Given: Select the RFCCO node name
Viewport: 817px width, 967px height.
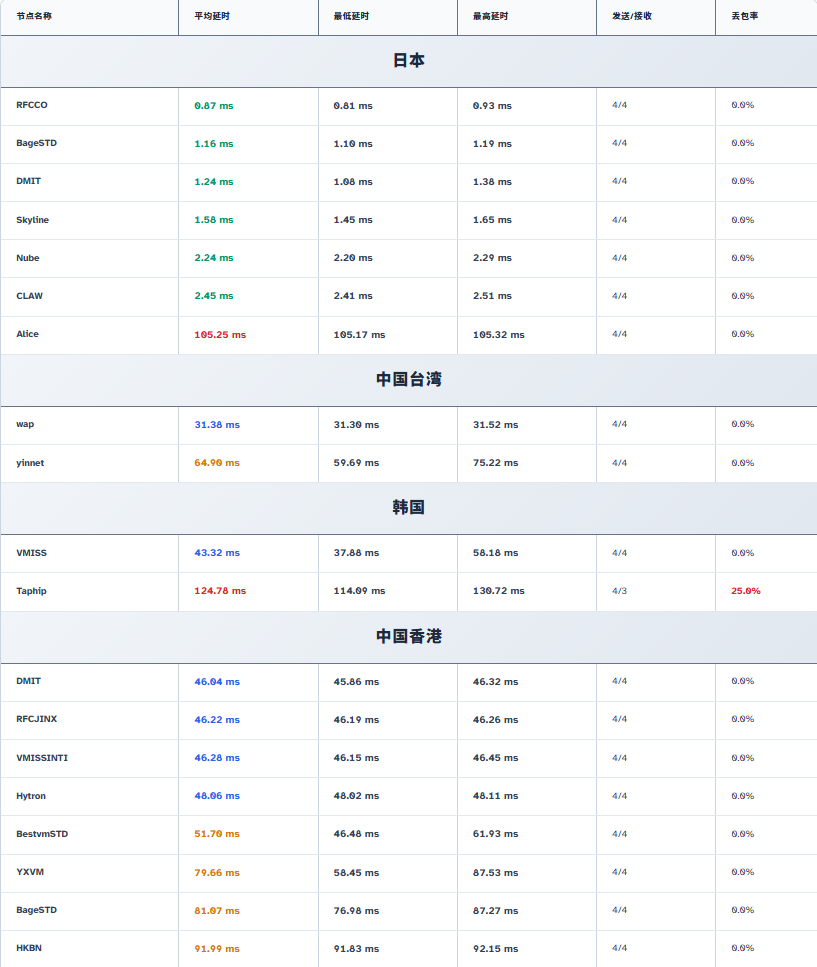Looking at the screenshot, I should click(31, 105).
